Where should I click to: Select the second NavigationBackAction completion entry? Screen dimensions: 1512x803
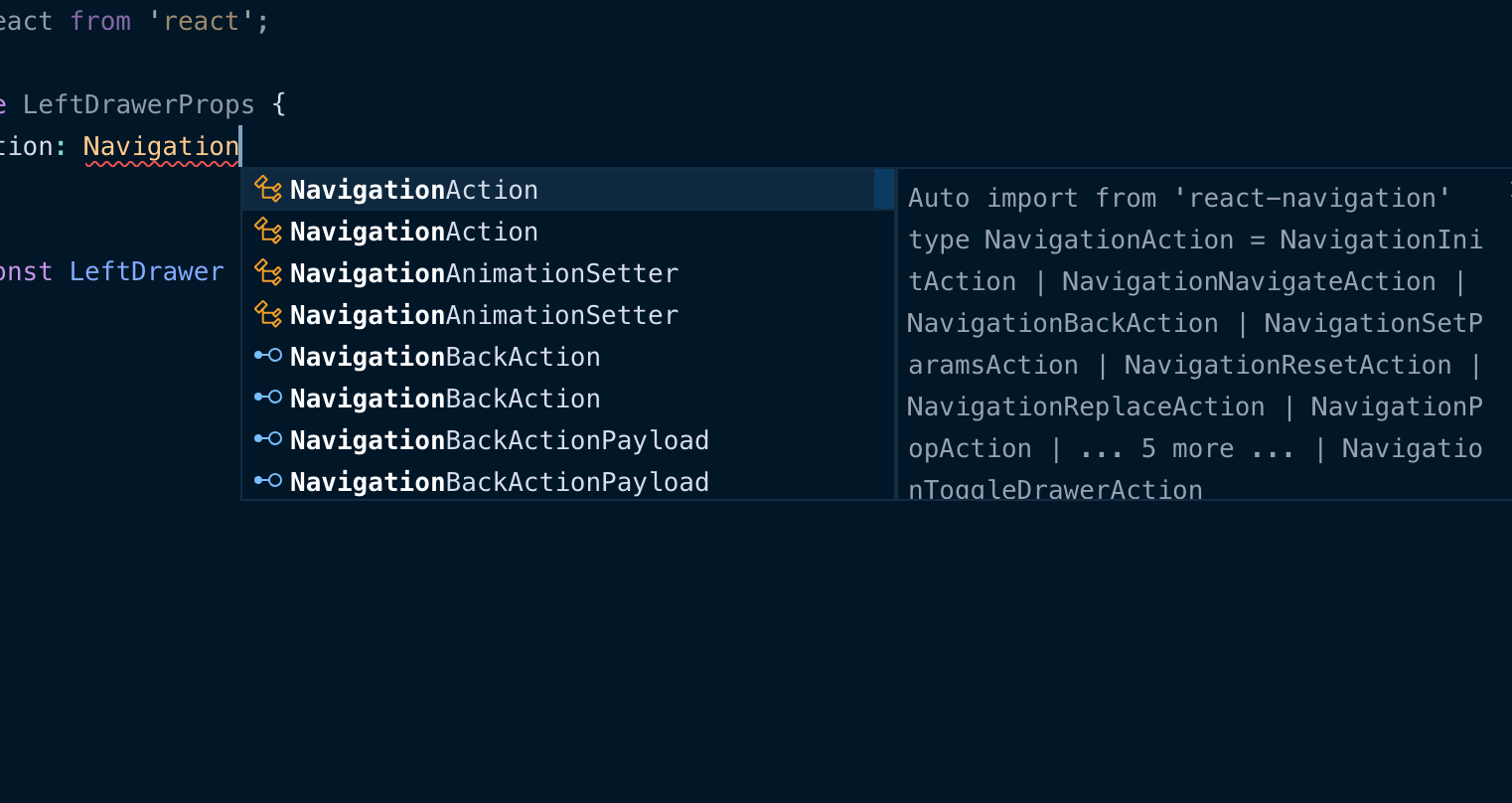445,398
